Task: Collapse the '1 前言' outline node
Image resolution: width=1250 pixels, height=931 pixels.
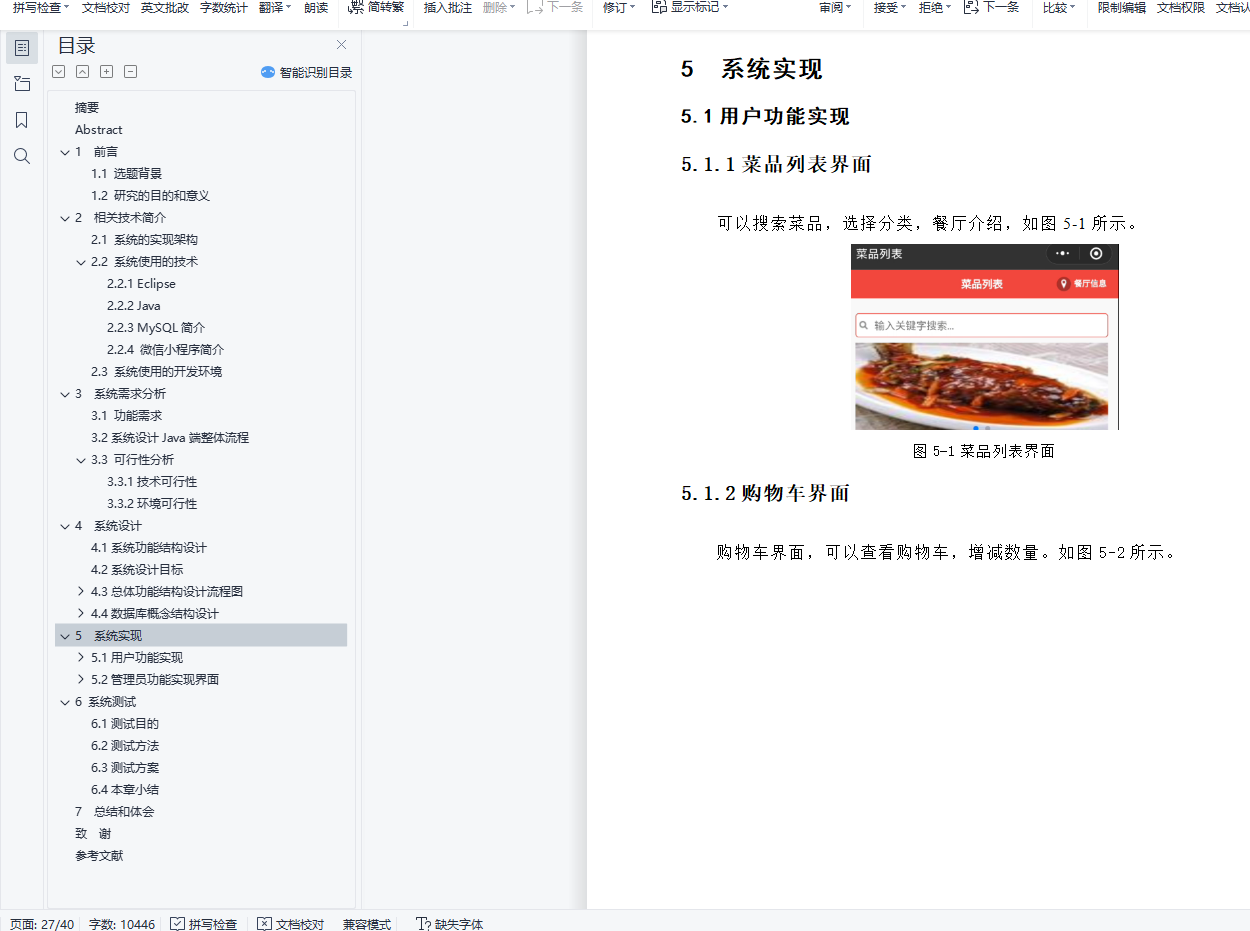Action: (x=65, y=152)
